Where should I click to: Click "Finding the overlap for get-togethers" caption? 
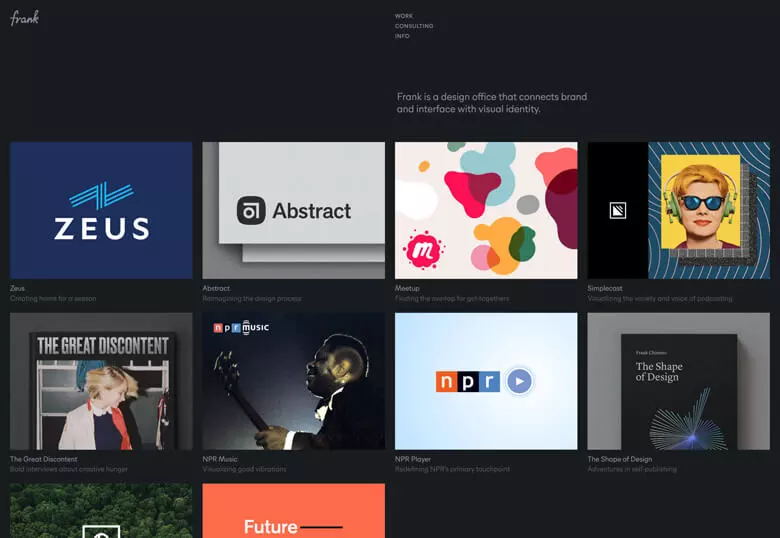coord(452,299)
